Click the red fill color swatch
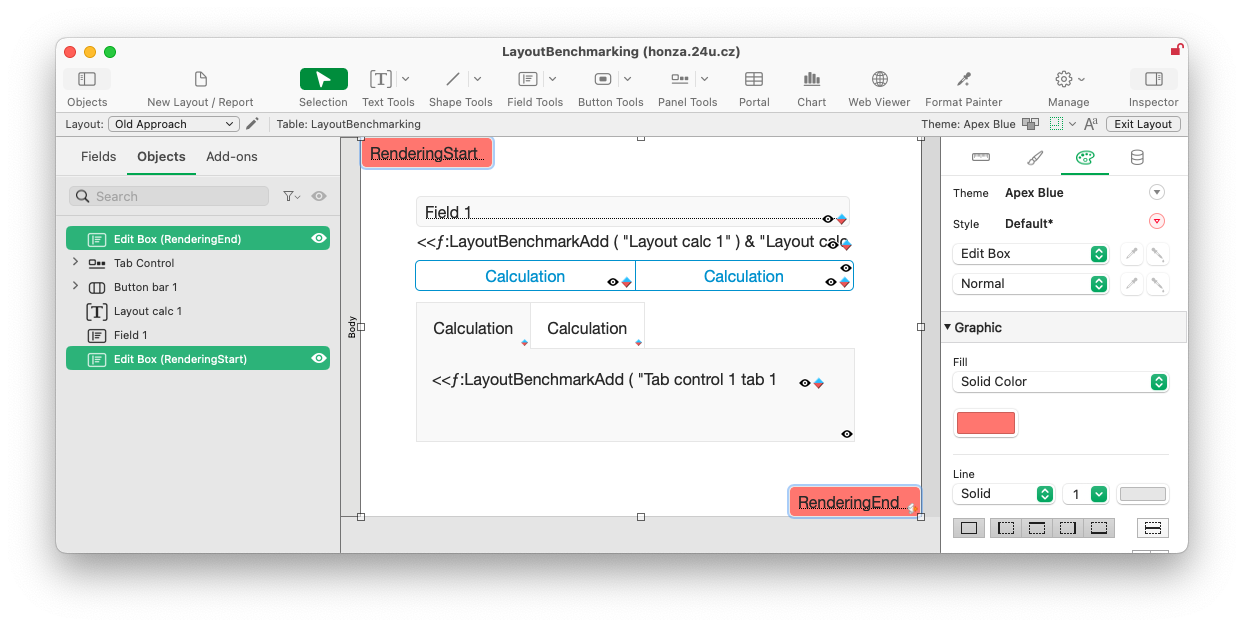Screen dimensions: 1244x627 tap(985, 423)
